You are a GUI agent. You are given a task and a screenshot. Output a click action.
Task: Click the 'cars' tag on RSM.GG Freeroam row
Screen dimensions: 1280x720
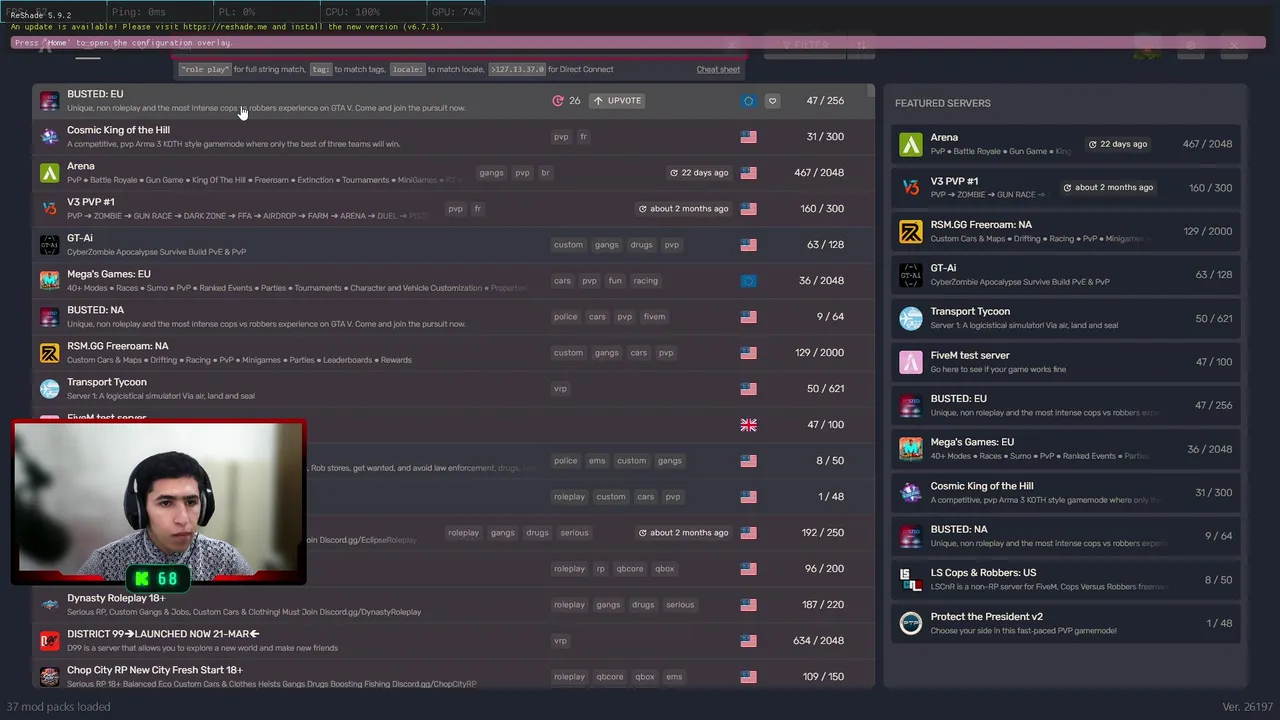[x=638, y=353]
